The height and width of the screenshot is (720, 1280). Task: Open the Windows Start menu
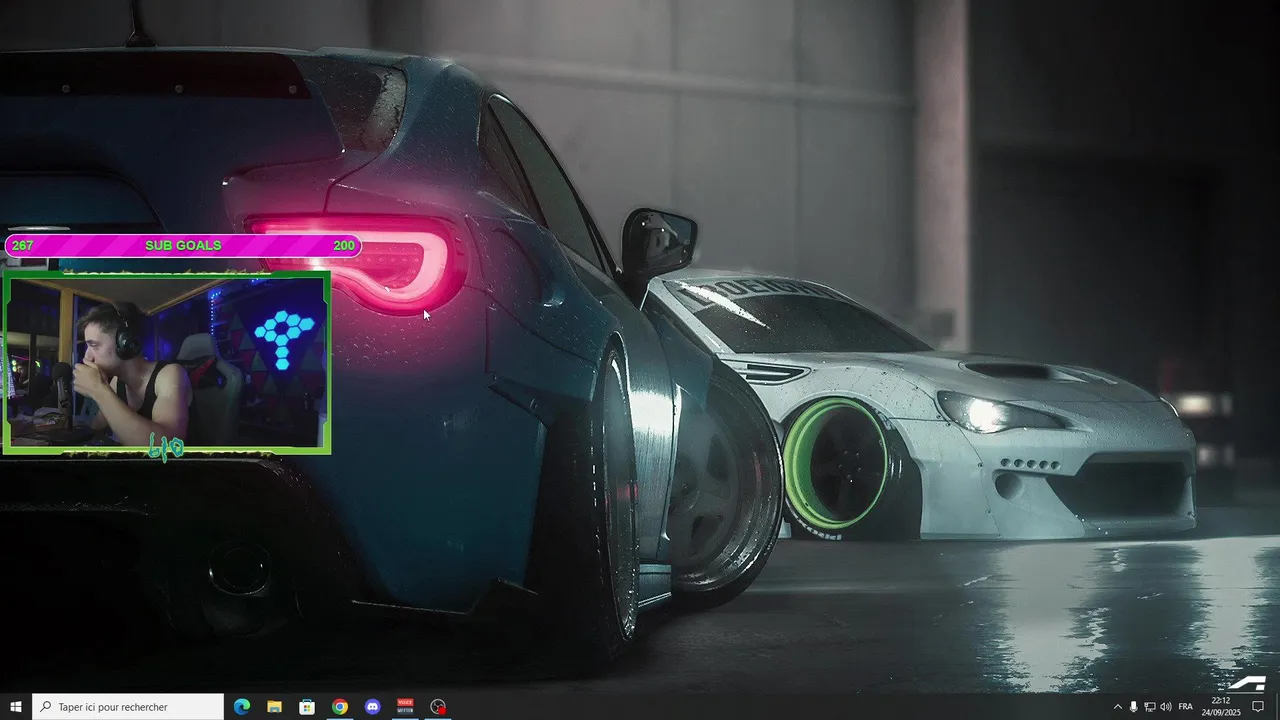pyautogui.click(x=16, y=707)
